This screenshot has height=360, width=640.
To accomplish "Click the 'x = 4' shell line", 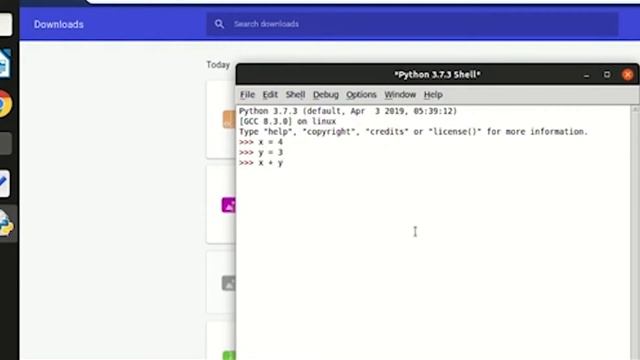I will point(261,142).
